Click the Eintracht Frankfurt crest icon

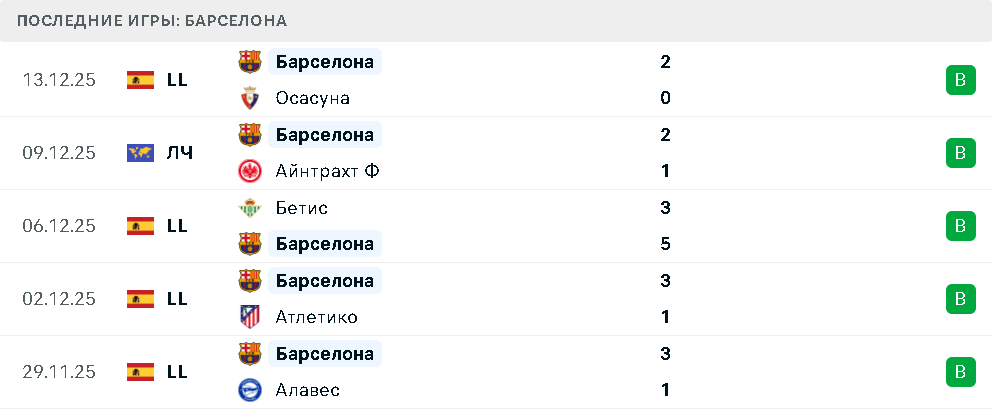point(249,171)
